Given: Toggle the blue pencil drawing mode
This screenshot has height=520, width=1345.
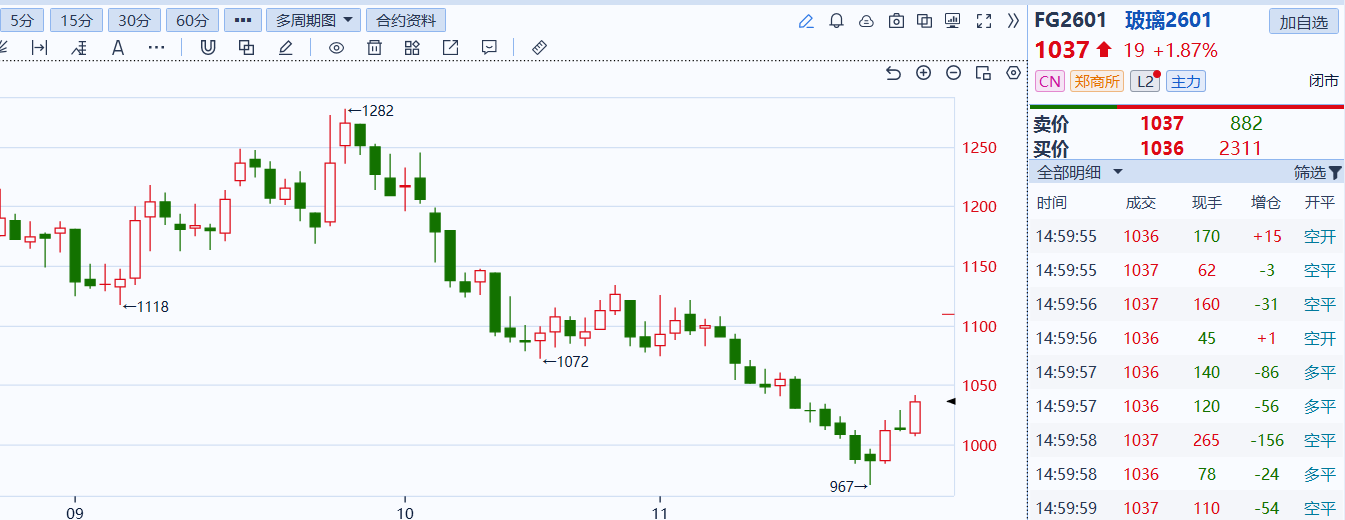Looking at the screenshot, I should (807, 21).
